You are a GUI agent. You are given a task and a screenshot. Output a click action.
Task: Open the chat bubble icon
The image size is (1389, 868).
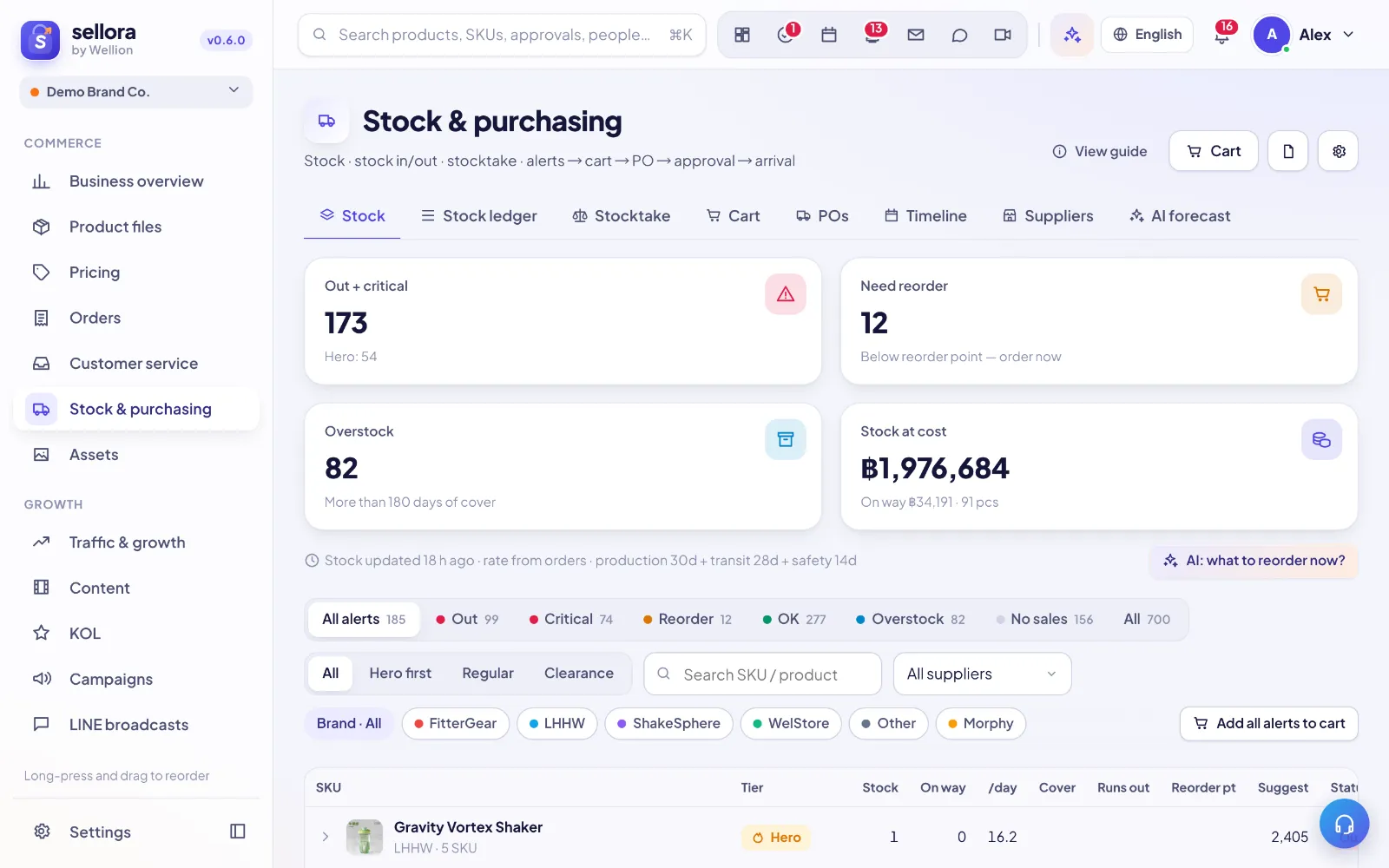tap(959, 35)
